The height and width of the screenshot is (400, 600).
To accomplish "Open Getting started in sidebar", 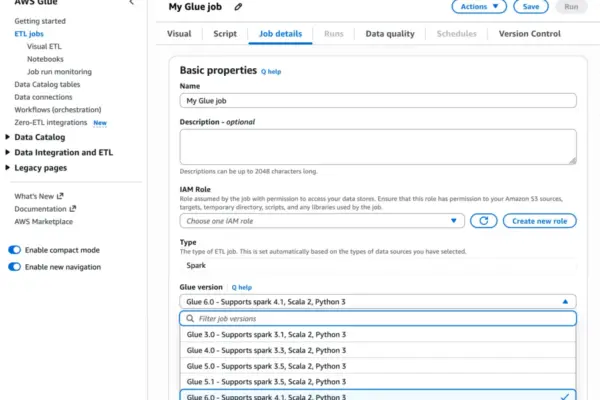I will [40, 21].
